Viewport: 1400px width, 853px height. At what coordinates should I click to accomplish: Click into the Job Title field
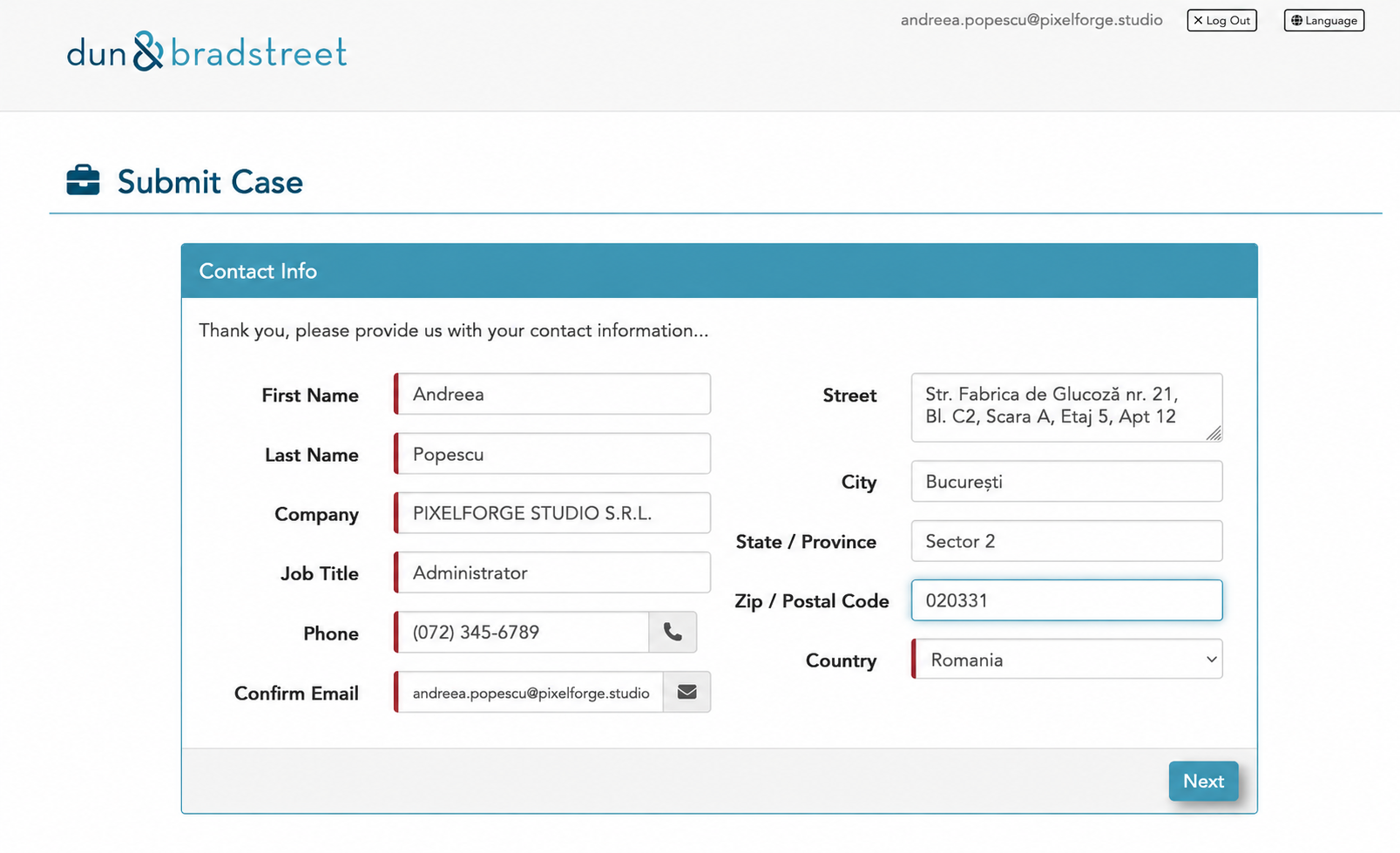[x=552, y=572]
